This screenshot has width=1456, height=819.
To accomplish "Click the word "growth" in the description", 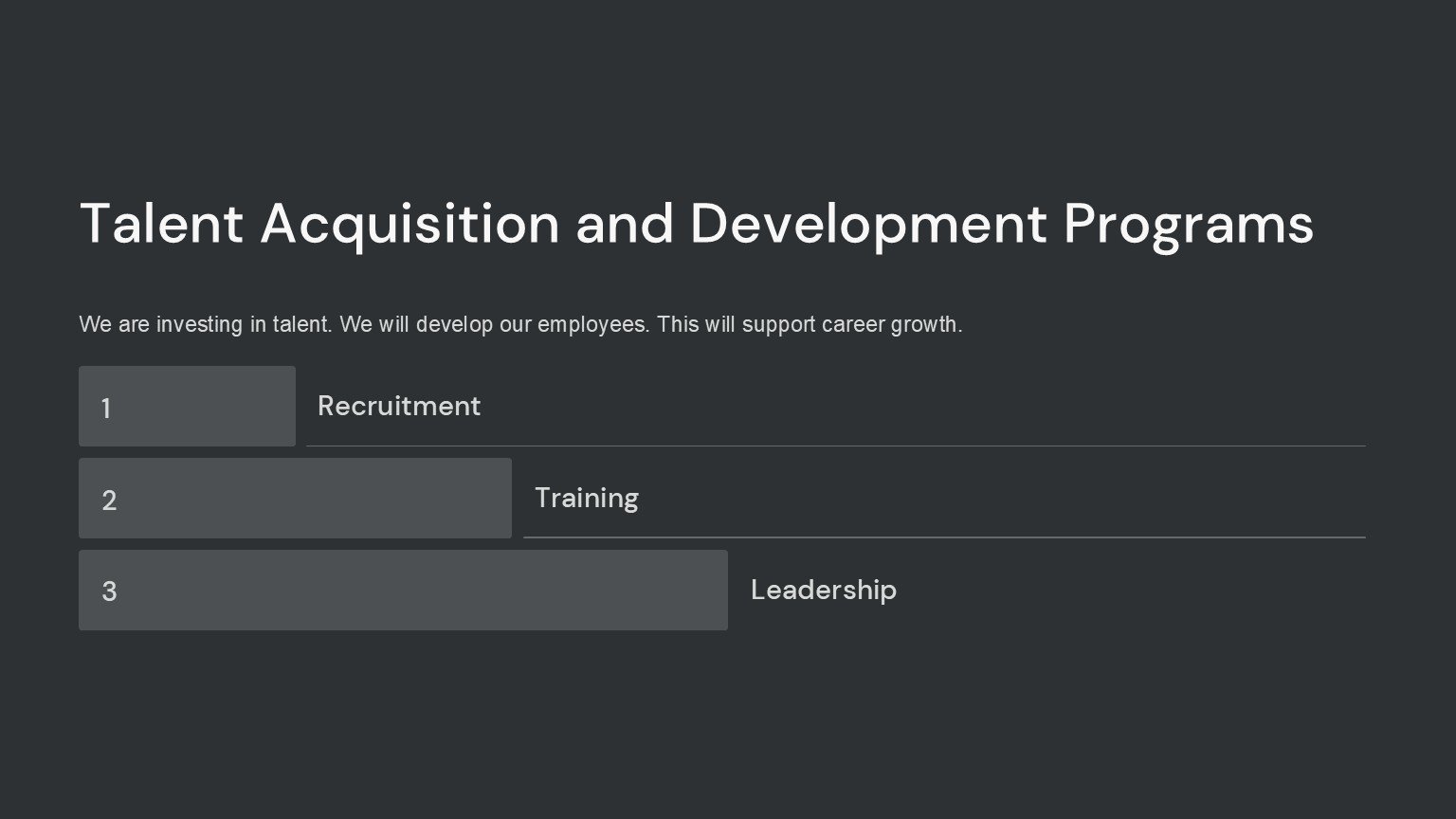I will pos(924,324).
